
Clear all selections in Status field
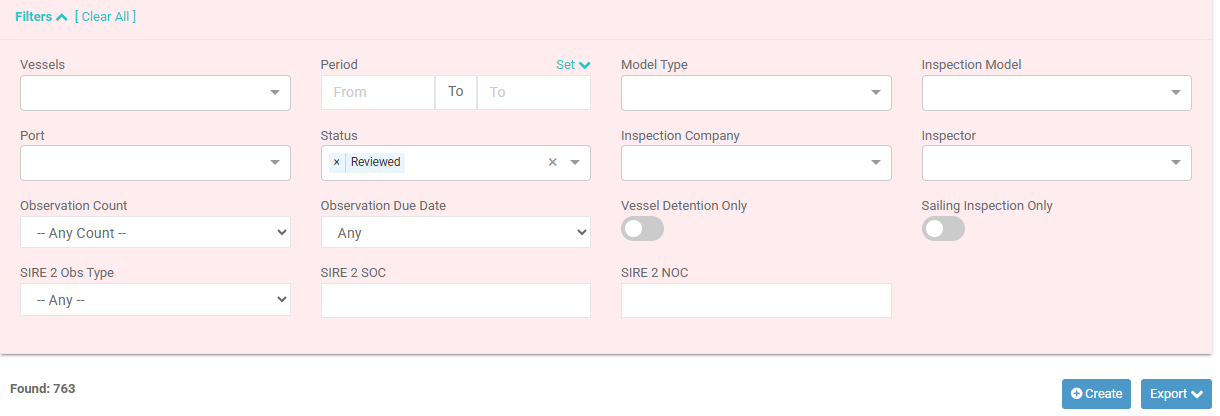coord(552,162)
